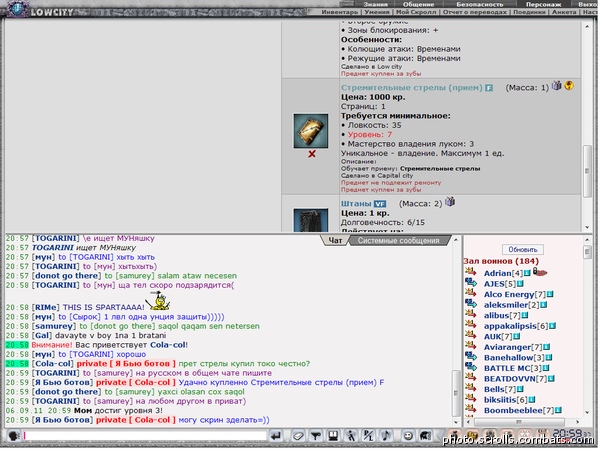Click private-message arrow icon next to AJES
This screenshot has width=600, height=450.
click(471, 283)
